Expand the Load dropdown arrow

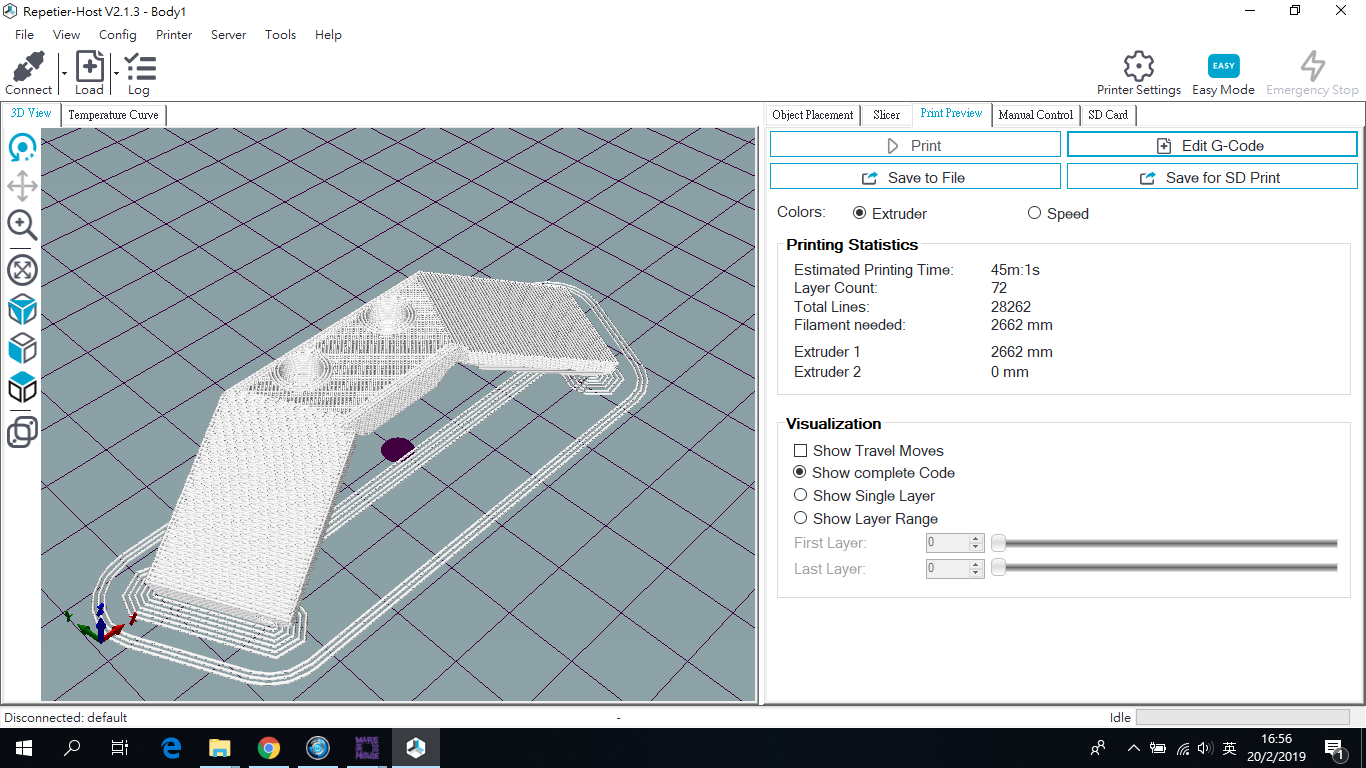[116, 73]
